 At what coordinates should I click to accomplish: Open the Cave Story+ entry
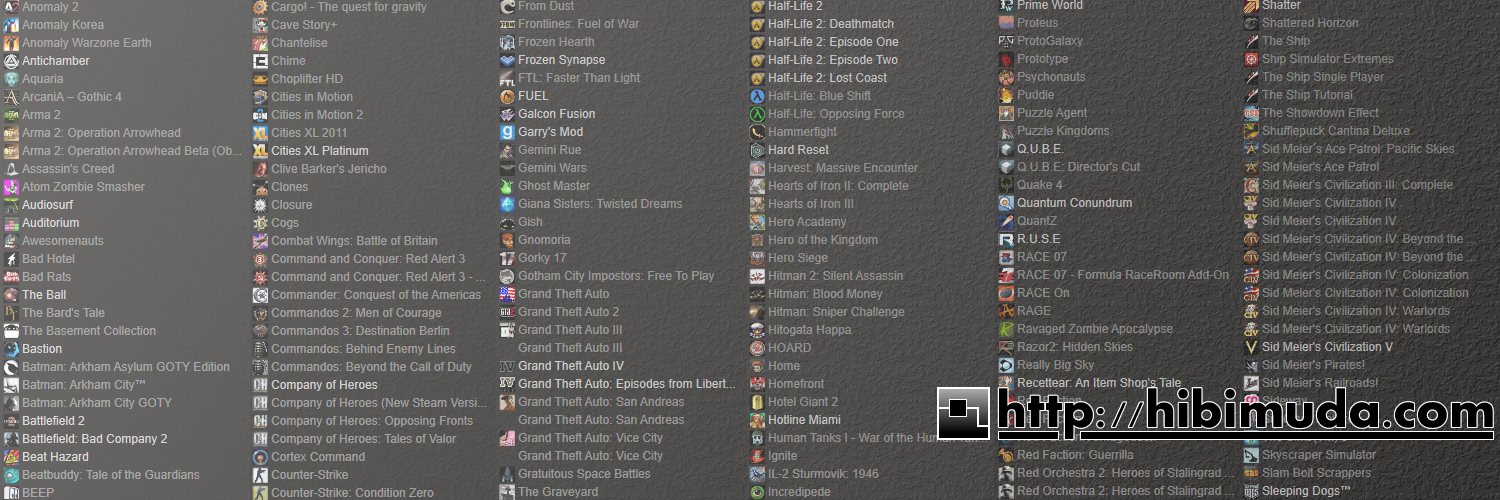coord(304,25)
